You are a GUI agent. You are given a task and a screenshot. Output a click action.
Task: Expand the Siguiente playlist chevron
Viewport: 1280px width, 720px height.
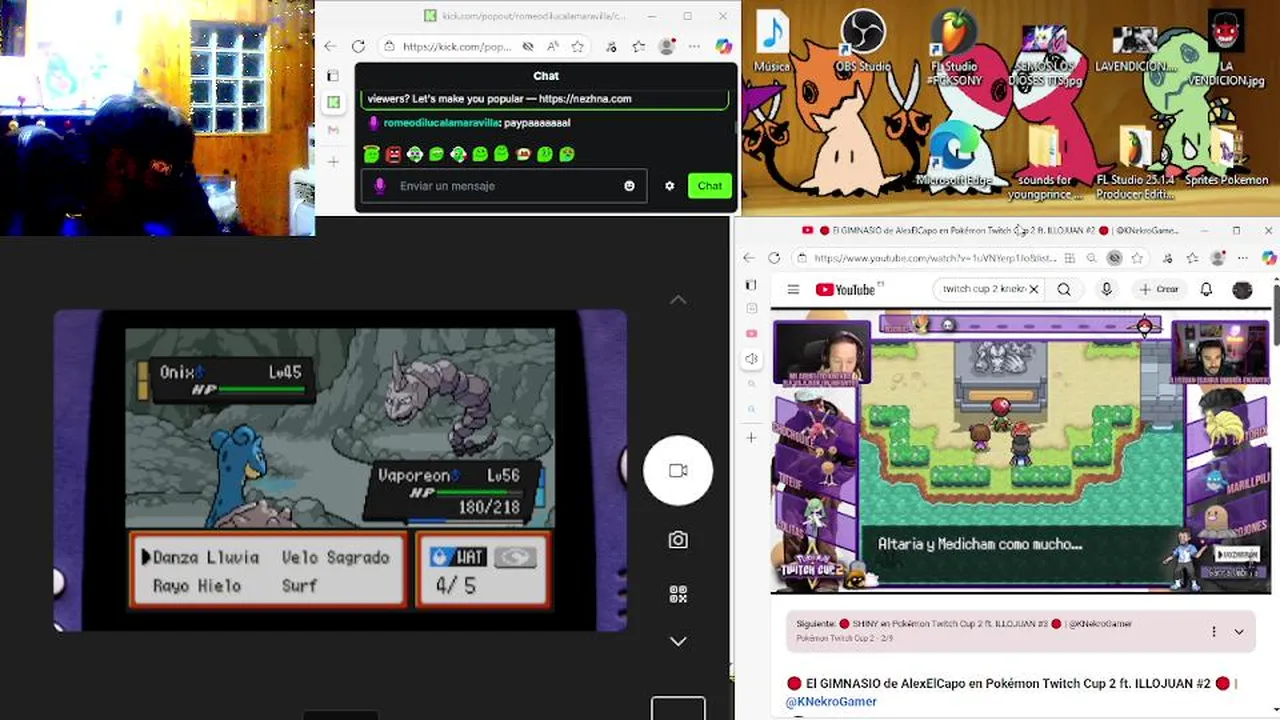coord(1238,632)
